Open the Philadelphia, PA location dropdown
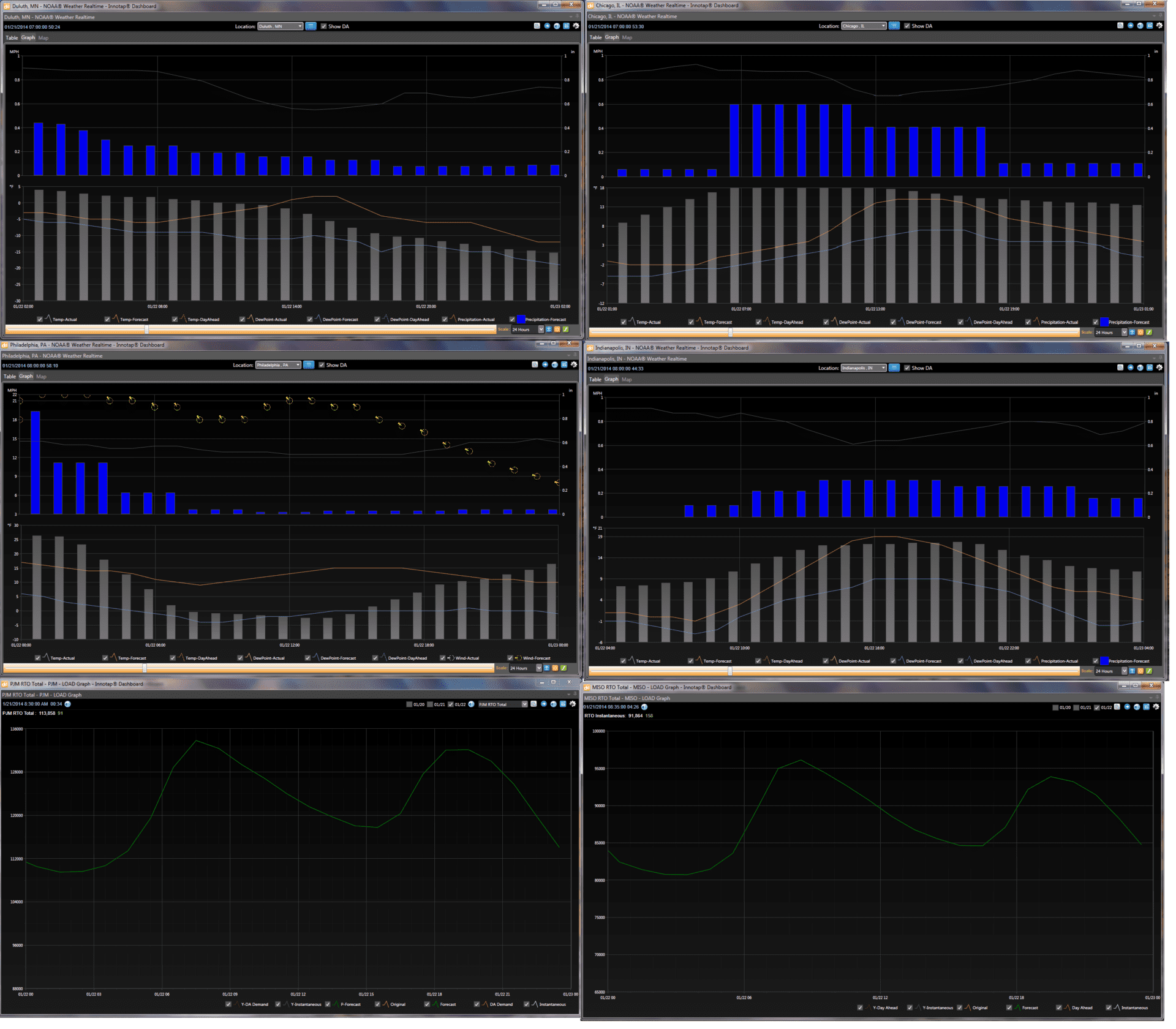The height and width of the screenshot is (1029, 1176). pos(279,365)
